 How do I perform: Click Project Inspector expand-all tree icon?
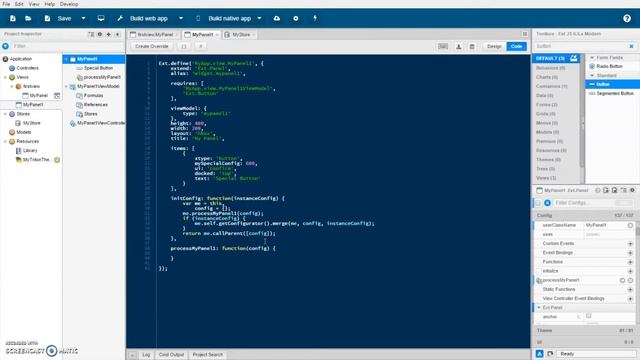coord(91,34)
